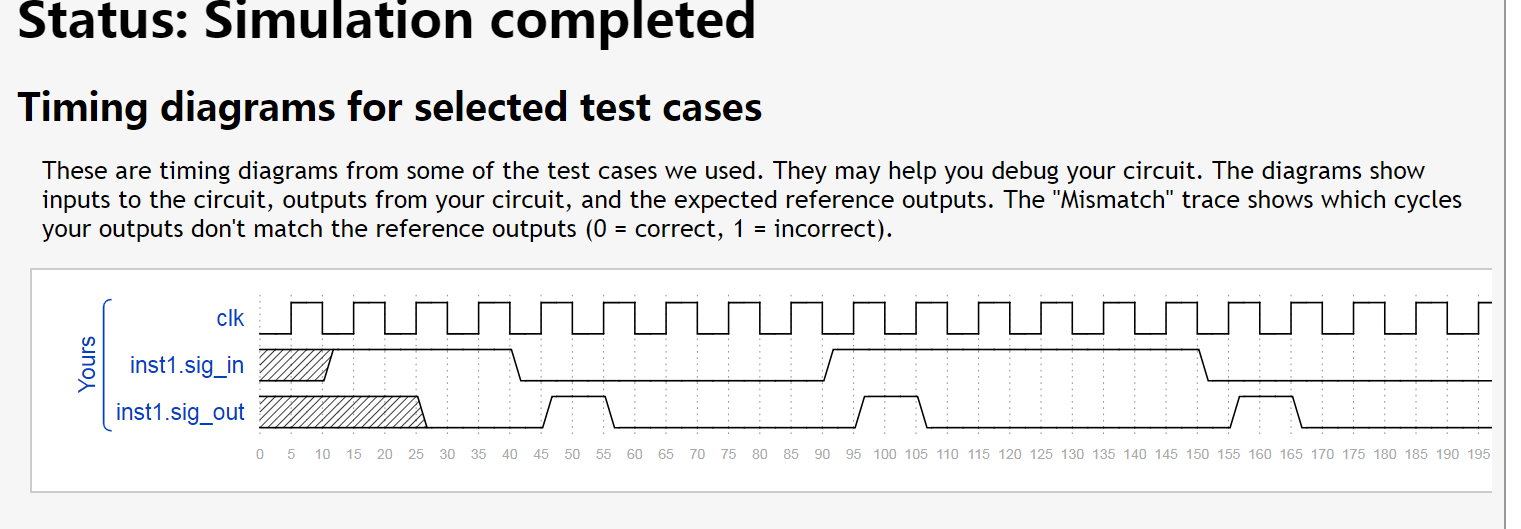Image resolution: width=1521 pixels, height=529 pixels.
Task: Click the 'Status: Simulation completed' heading
Action: (x=387, y=20)
